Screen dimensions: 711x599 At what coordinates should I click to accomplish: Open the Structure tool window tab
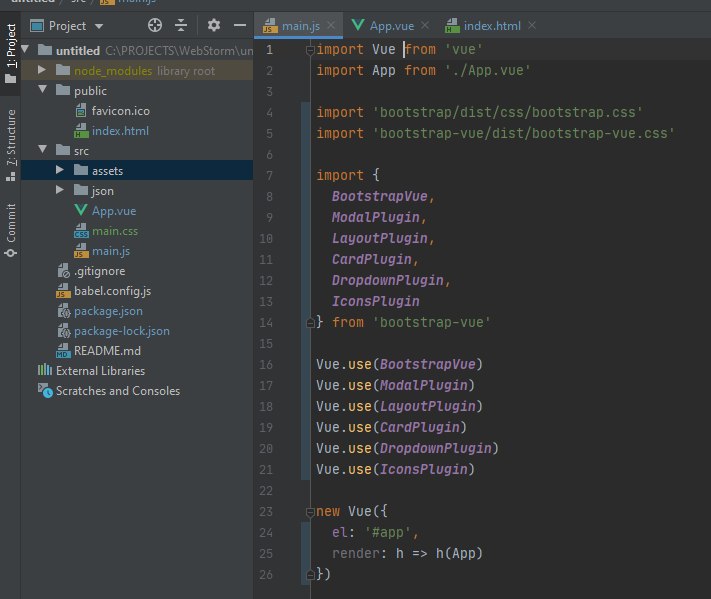click(x=10, y=145)
